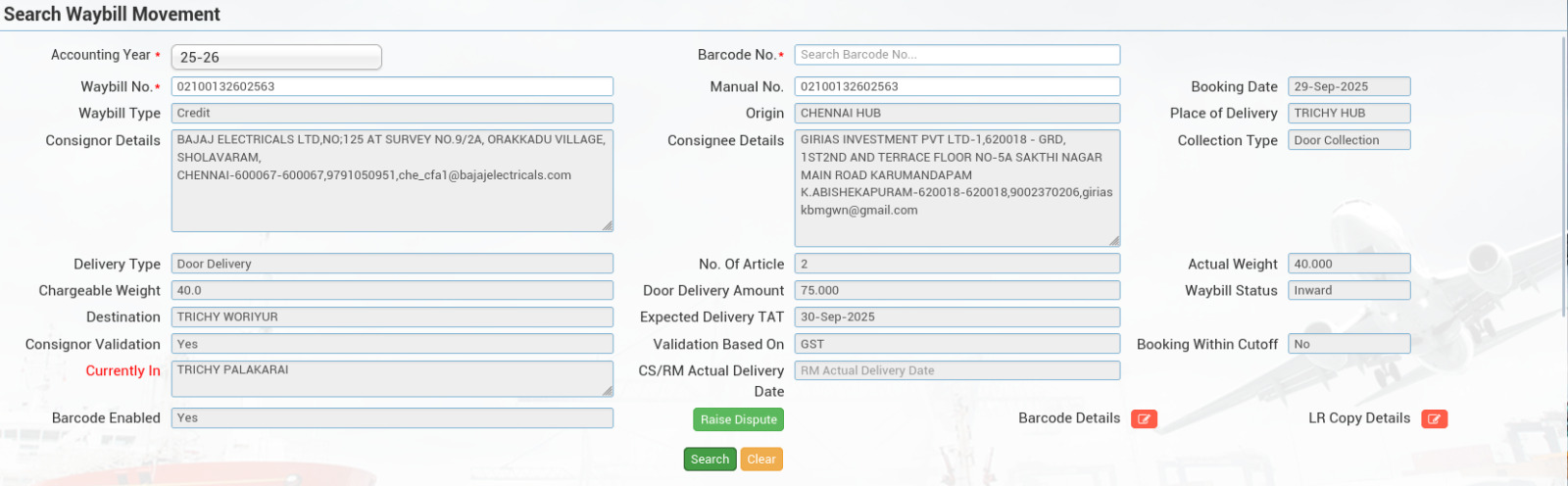The height and width of the screenshot is (486, 1568).
Task: Focus the Search Barcode No. field
Action: 956,55
